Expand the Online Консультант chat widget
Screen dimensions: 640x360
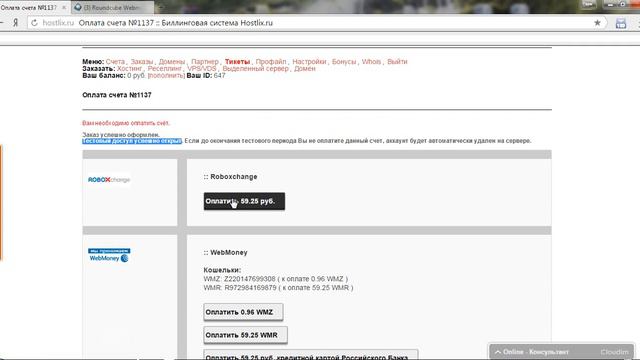(x=561, y=351)
